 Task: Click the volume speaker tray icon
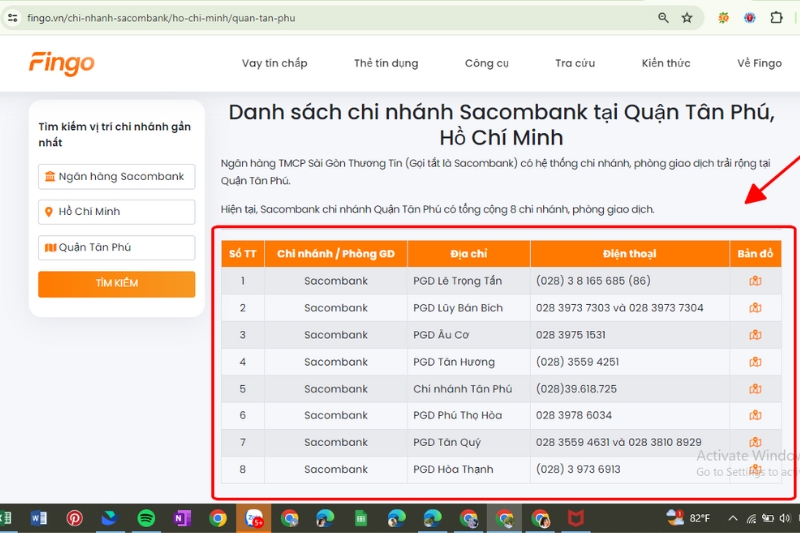pyautogui.click(x=785, y=519)
